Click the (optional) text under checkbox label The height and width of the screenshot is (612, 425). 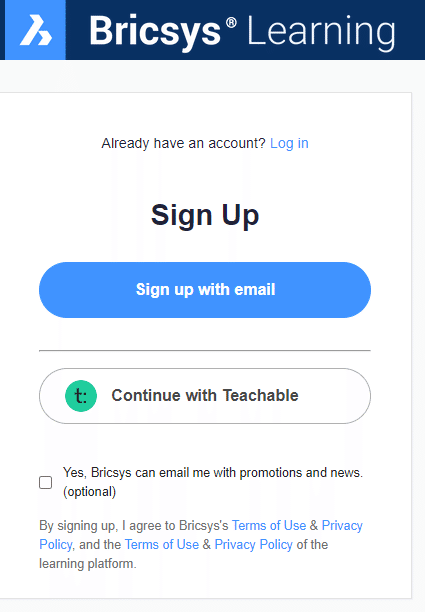pyautogui.click(x=89, y=491)
